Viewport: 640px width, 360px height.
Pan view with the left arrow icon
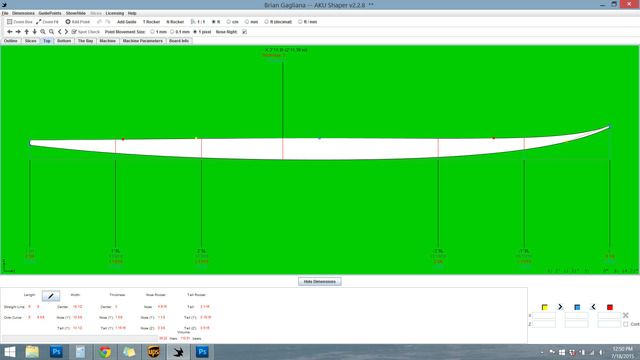[x=10, y=31]
